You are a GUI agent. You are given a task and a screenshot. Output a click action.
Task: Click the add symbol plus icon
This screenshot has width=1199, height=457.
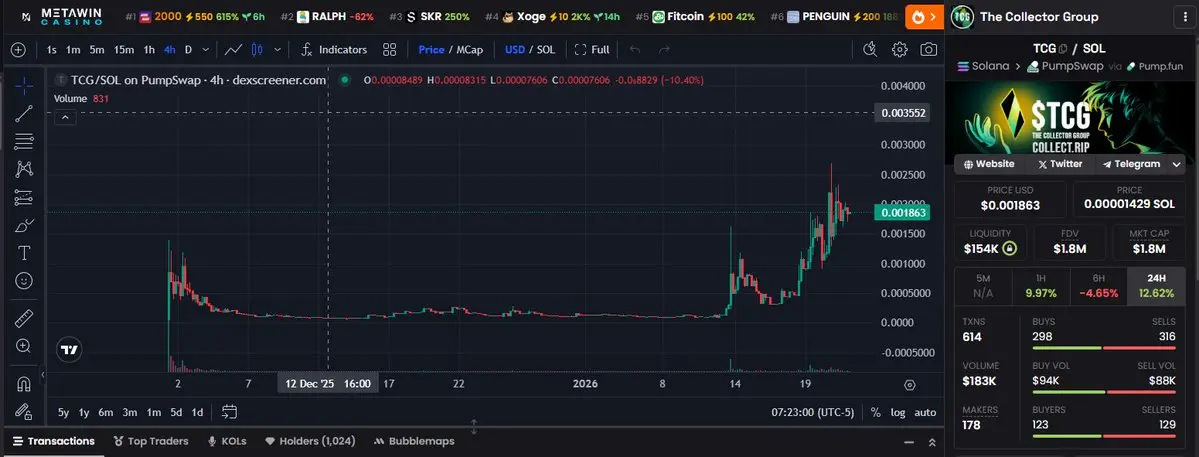[x=18, y=50]
